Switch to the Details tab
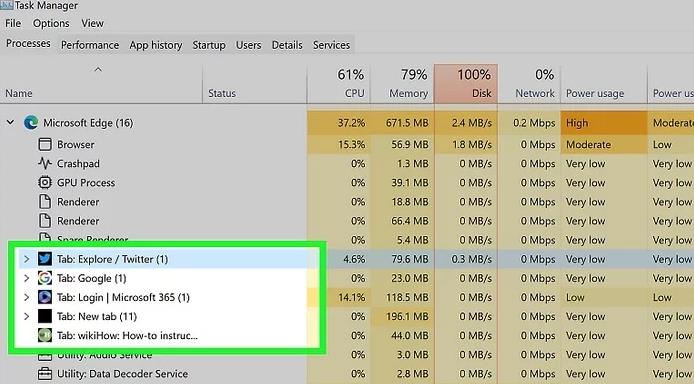 pyautogui.click(x=287, y=45)
